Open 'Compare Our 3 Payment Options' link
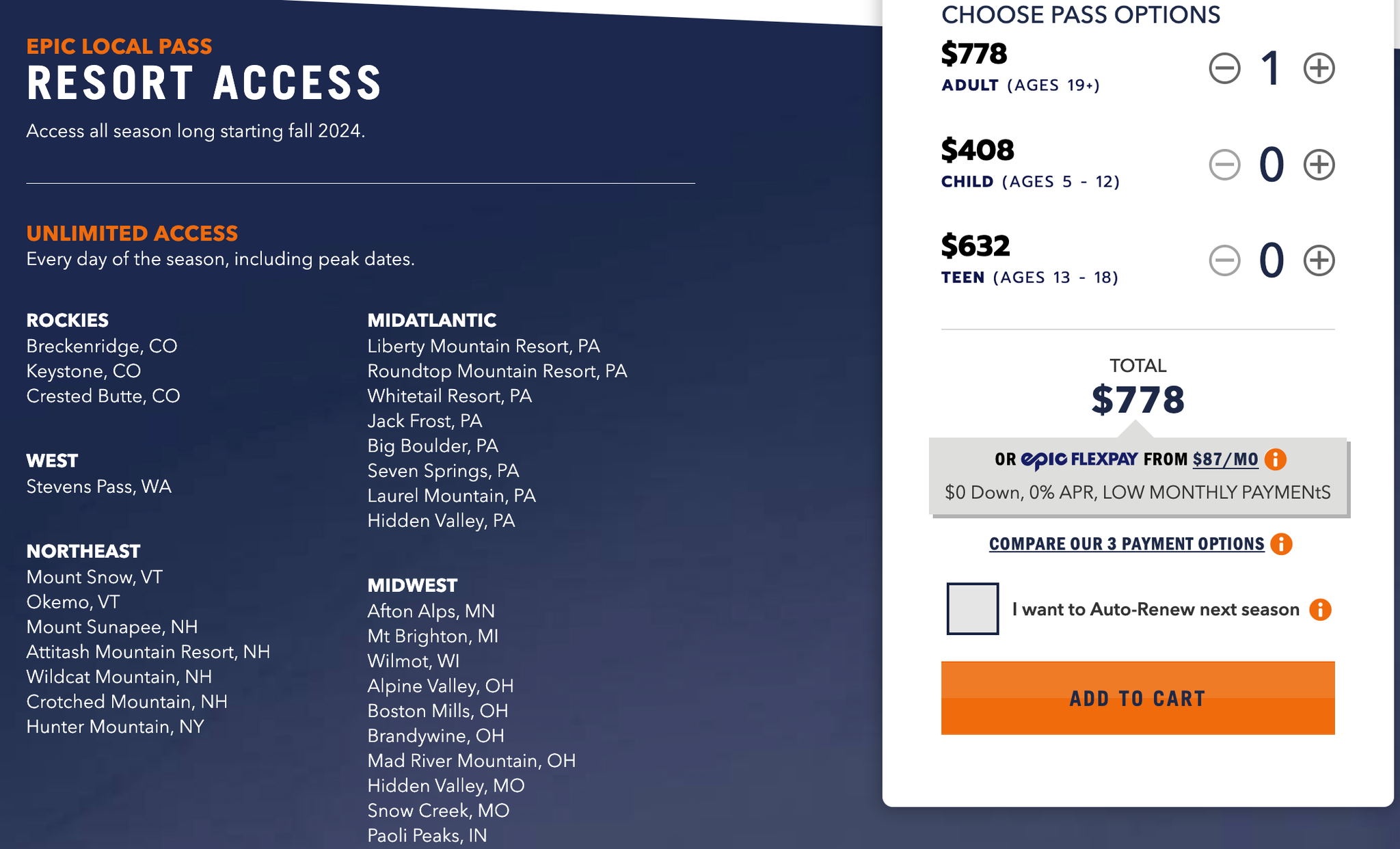1400x849 pixels. click(x=1126, y=544)
